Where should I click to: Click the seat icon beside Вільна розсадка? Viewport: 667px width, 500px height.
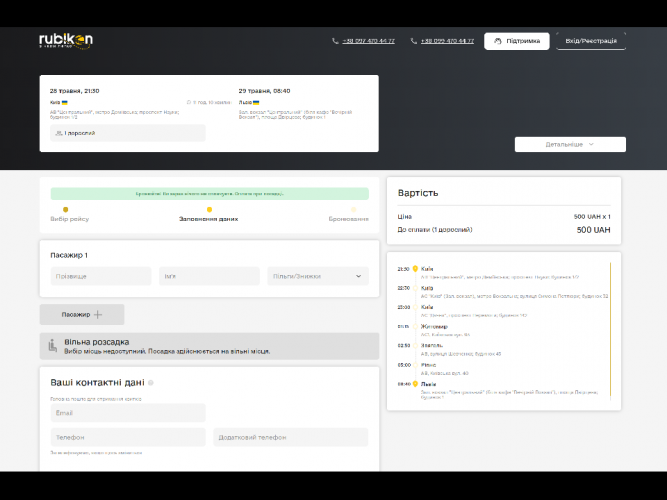pyautogui.click(x=52, y=346)
